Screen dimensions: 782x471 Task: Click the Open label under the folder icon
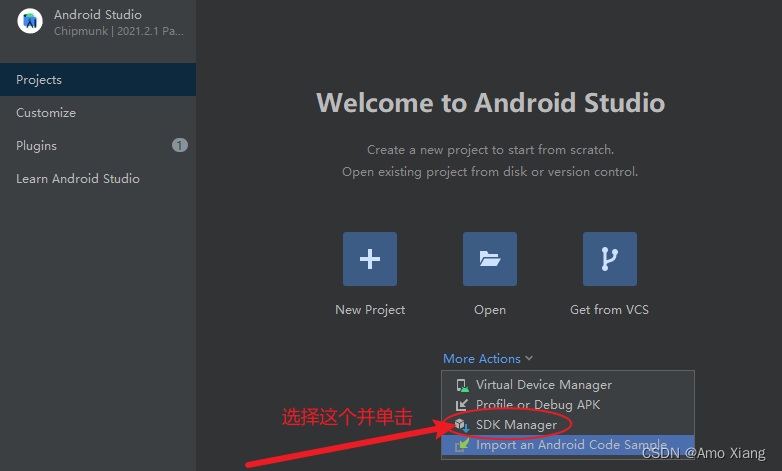490,310
